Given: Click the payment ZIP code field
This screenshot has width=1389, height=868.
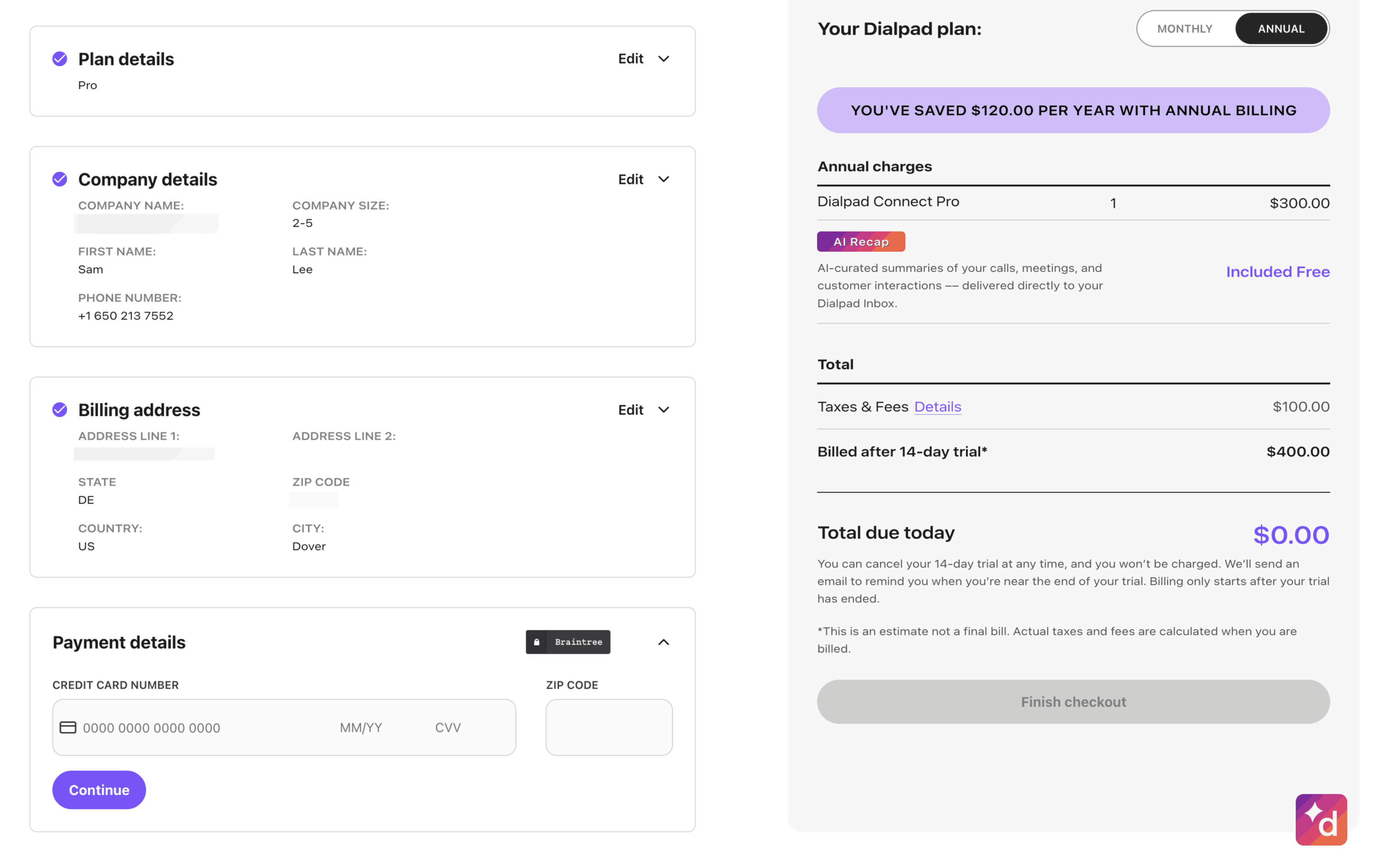Looking at the screenshot, I should 609,727.
